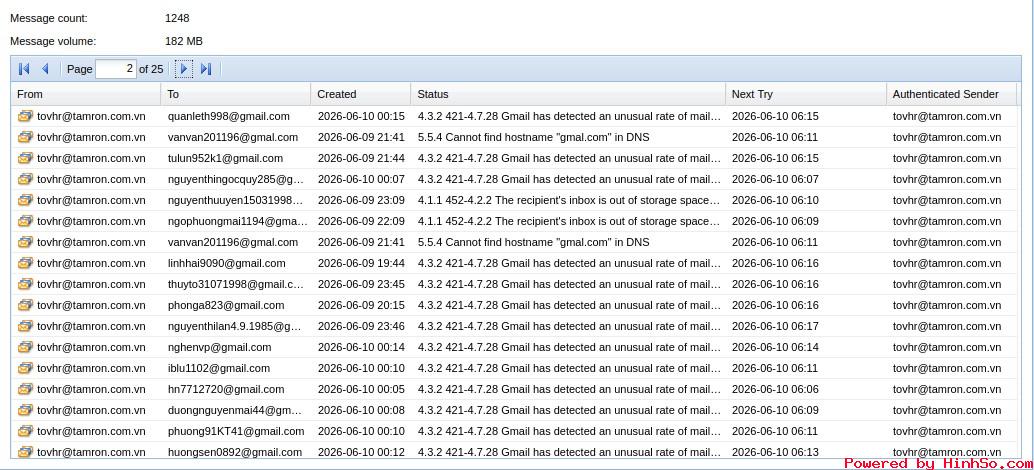Select recipient hn7712720@gmail.com
Viewport: 1034px width, 470px height.
pos(226,389)
